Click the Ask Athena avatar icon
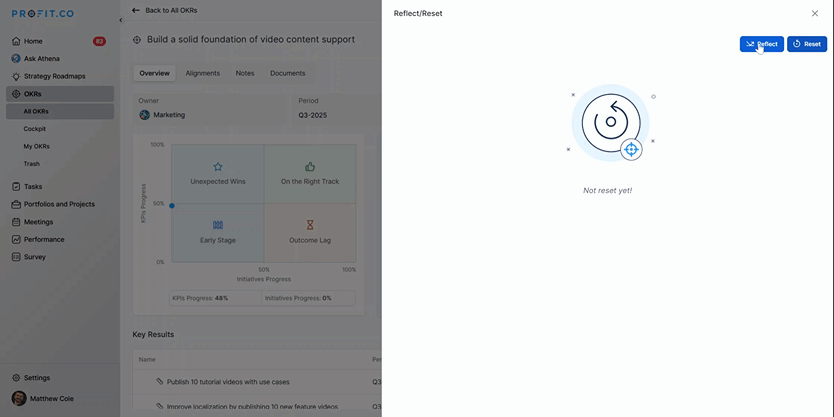834x417 pixels. pos(16,59)
